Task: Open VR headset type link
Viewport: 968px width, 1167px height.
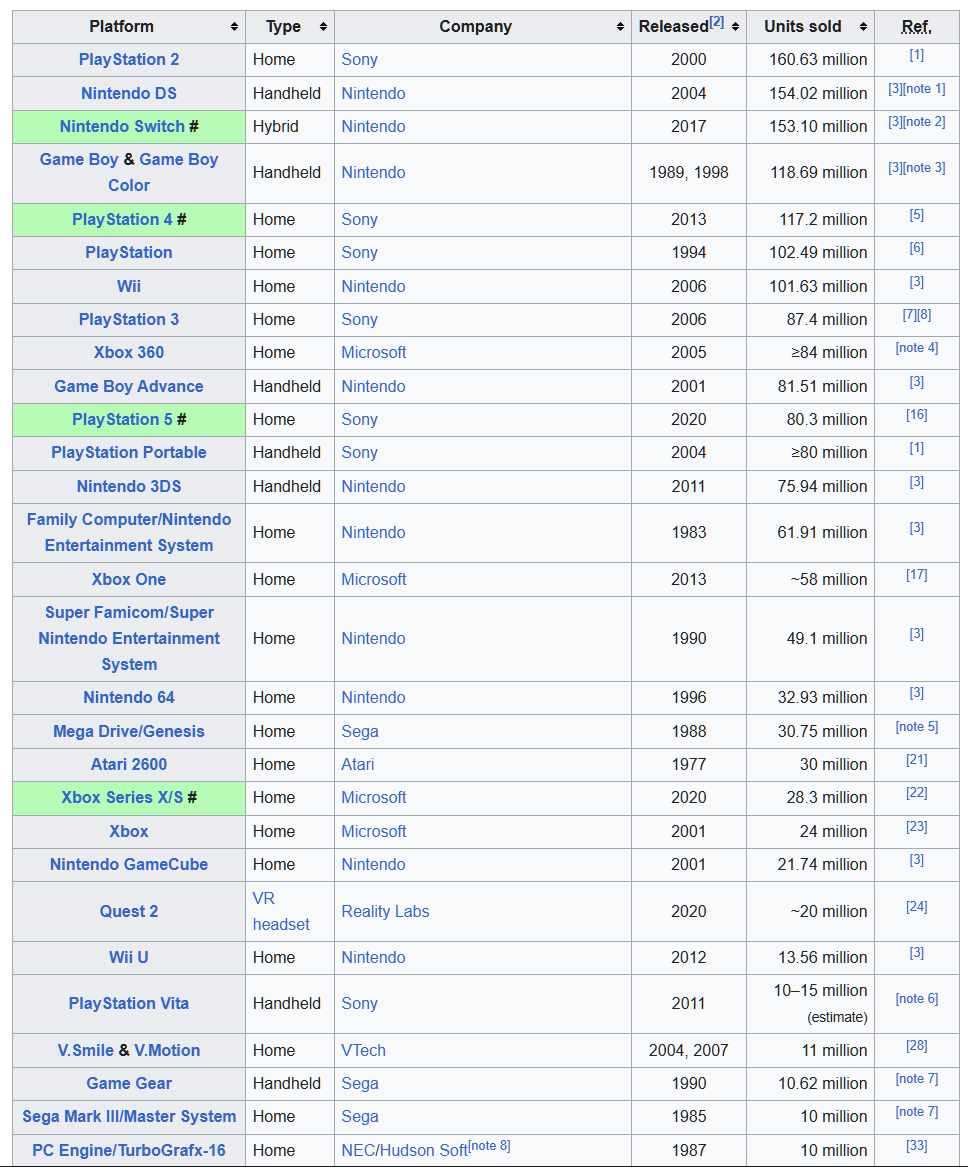Action: coord(281,911)
